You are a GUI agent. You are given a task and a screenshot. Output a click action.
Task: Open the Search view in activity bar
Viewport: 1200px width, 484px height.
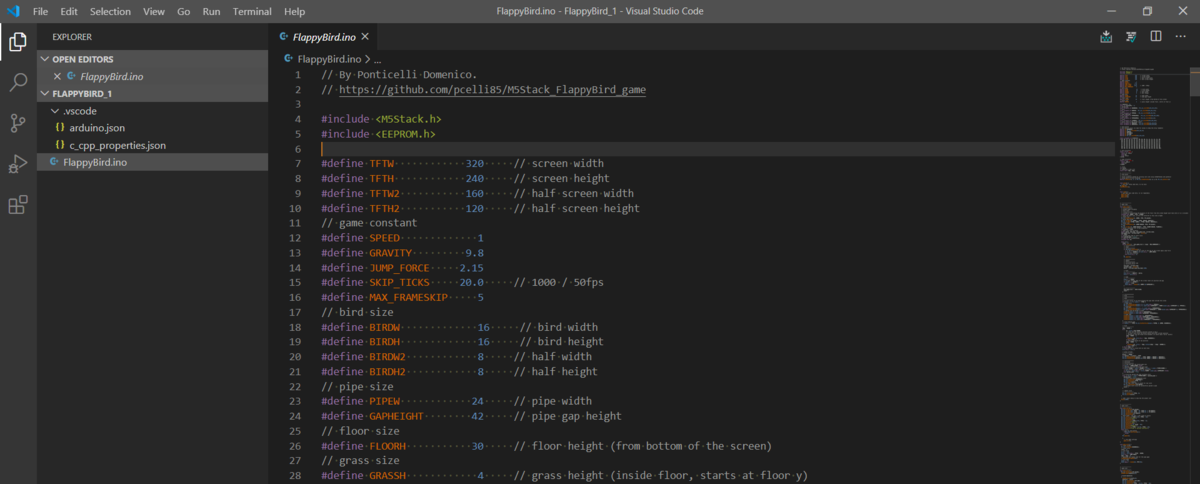(x=18, y=82)
